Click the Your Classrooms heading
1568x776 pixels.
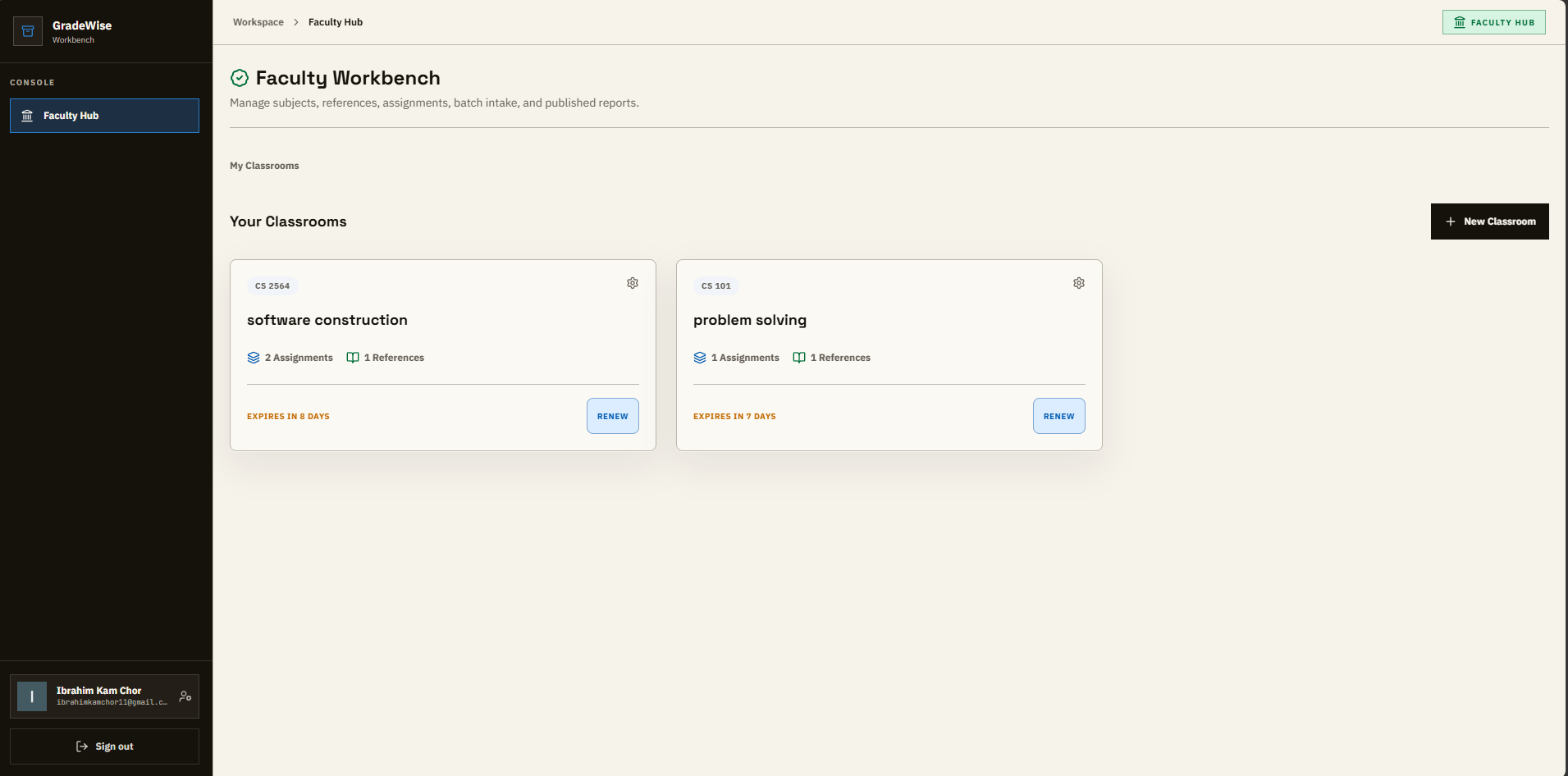tap(288, 221)
